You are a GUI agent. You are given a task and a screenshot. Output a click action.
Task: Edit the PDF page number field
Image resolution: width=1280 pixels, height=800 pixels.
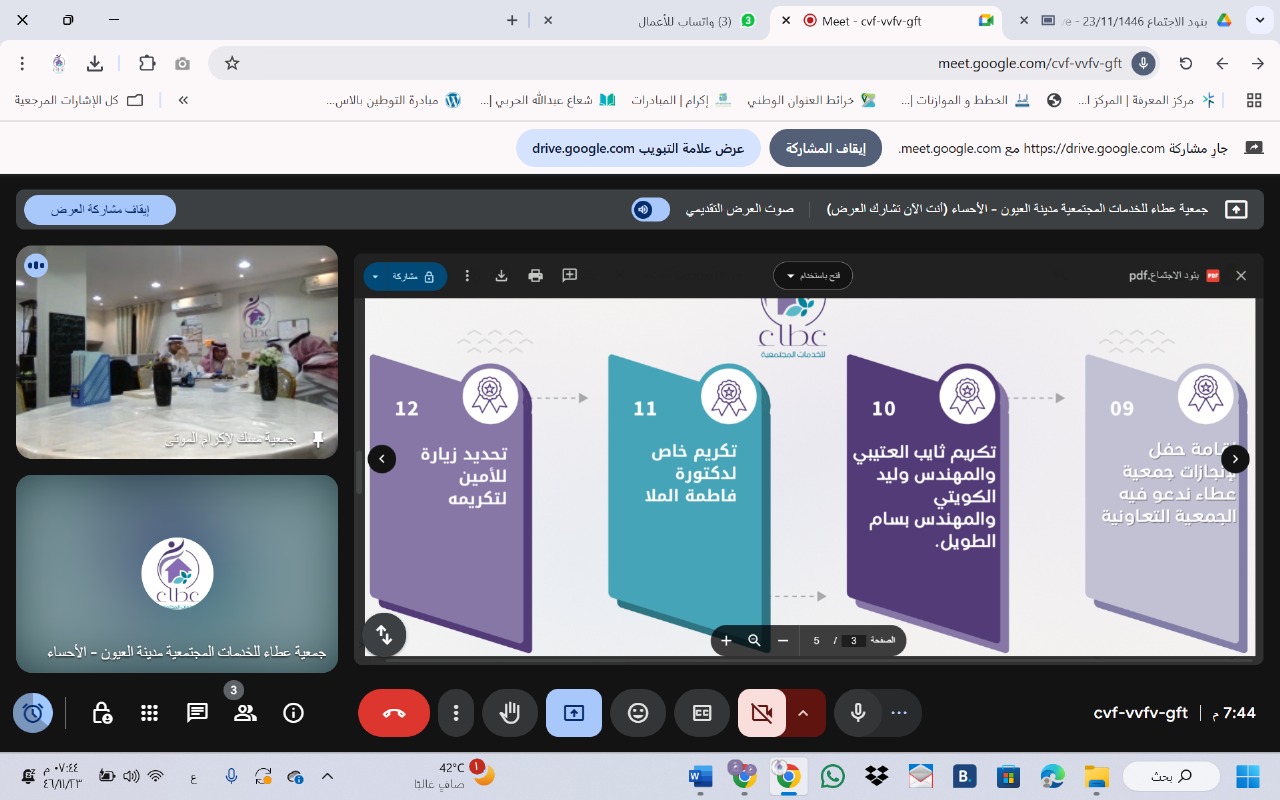tap(853, 641)
